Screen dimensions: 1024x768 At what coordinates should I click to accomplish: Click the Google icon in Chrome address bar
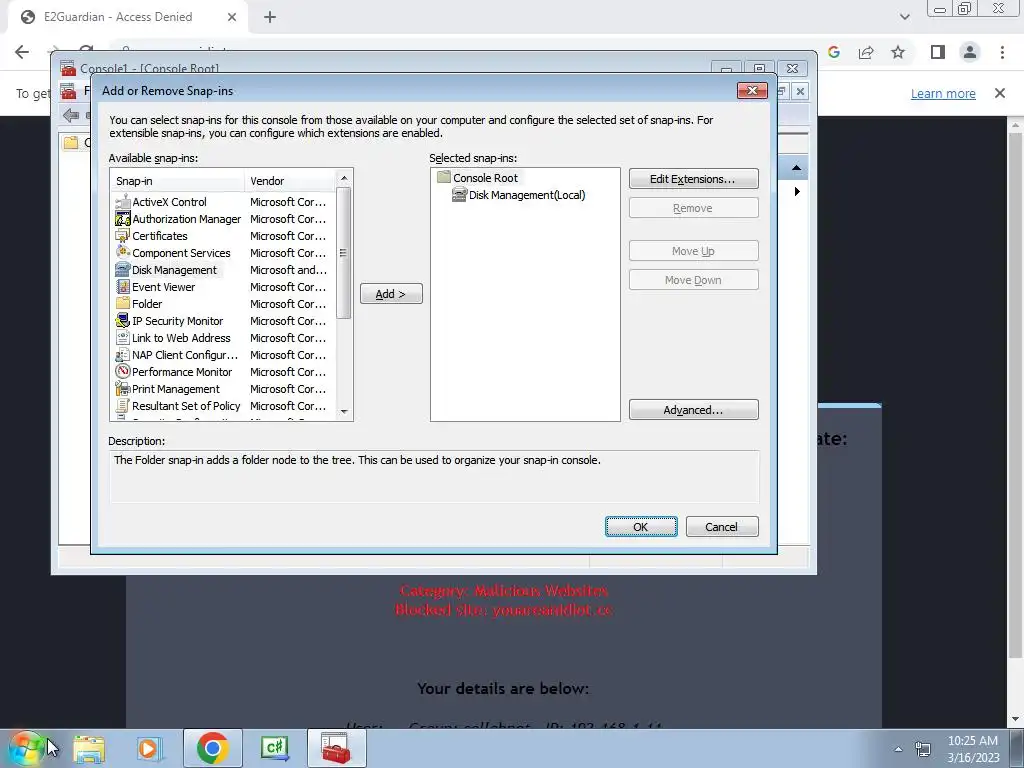tap(834, 52)
